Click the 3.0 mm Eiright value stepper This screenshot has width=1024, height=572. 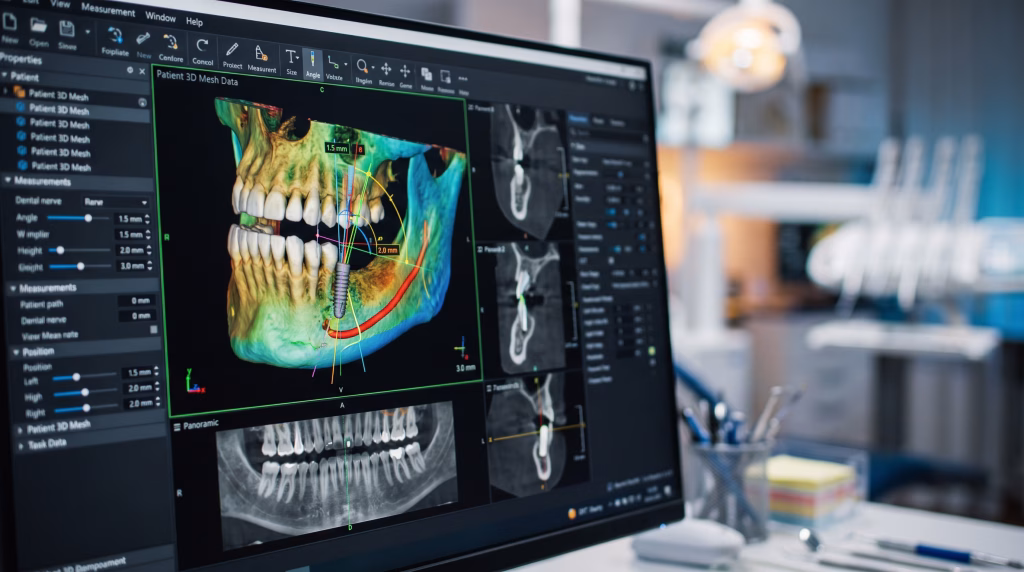point(150,266)
